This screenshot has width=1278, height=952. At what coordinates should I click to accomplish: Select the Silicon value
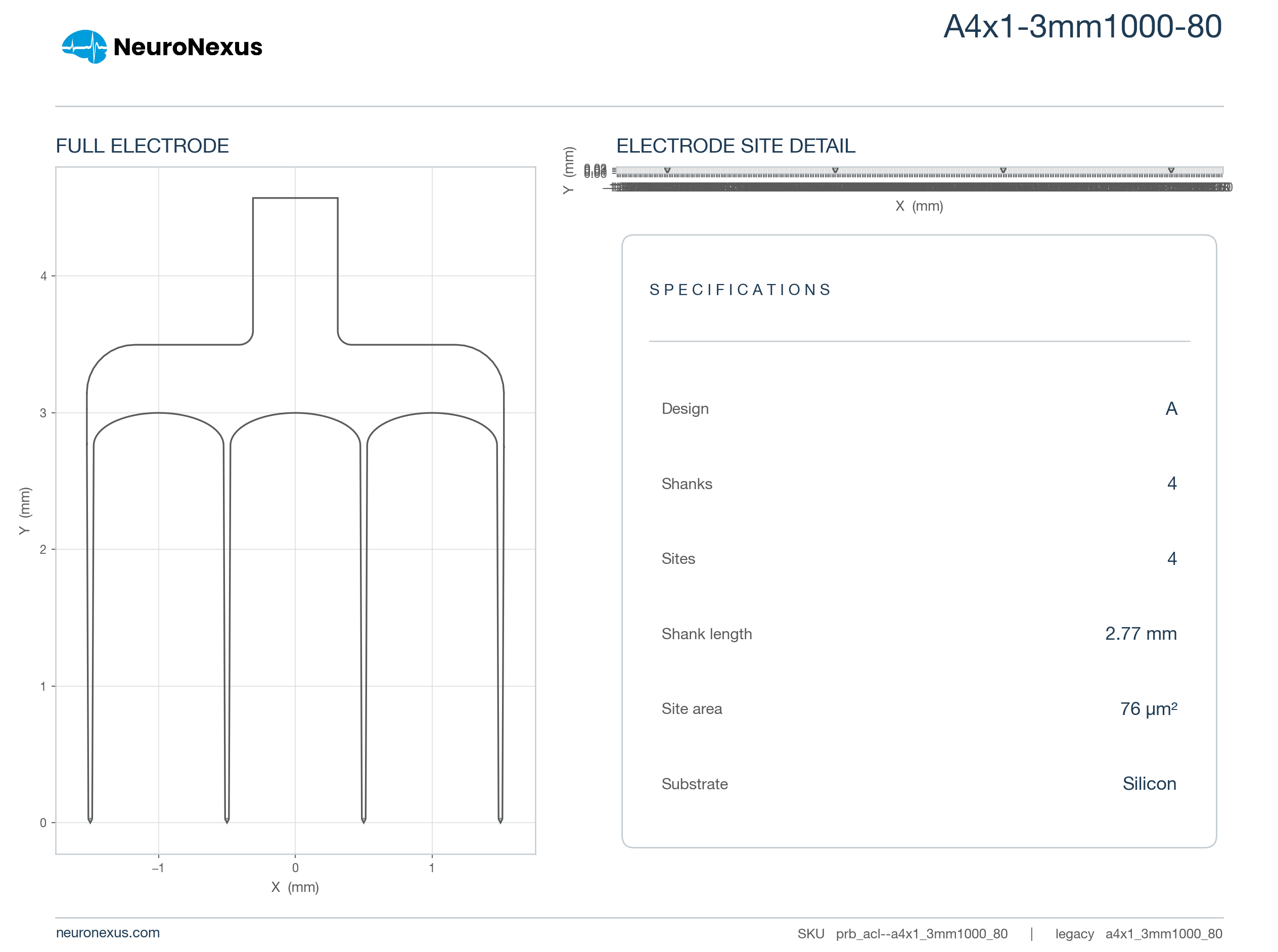(x=1149, y=784)
